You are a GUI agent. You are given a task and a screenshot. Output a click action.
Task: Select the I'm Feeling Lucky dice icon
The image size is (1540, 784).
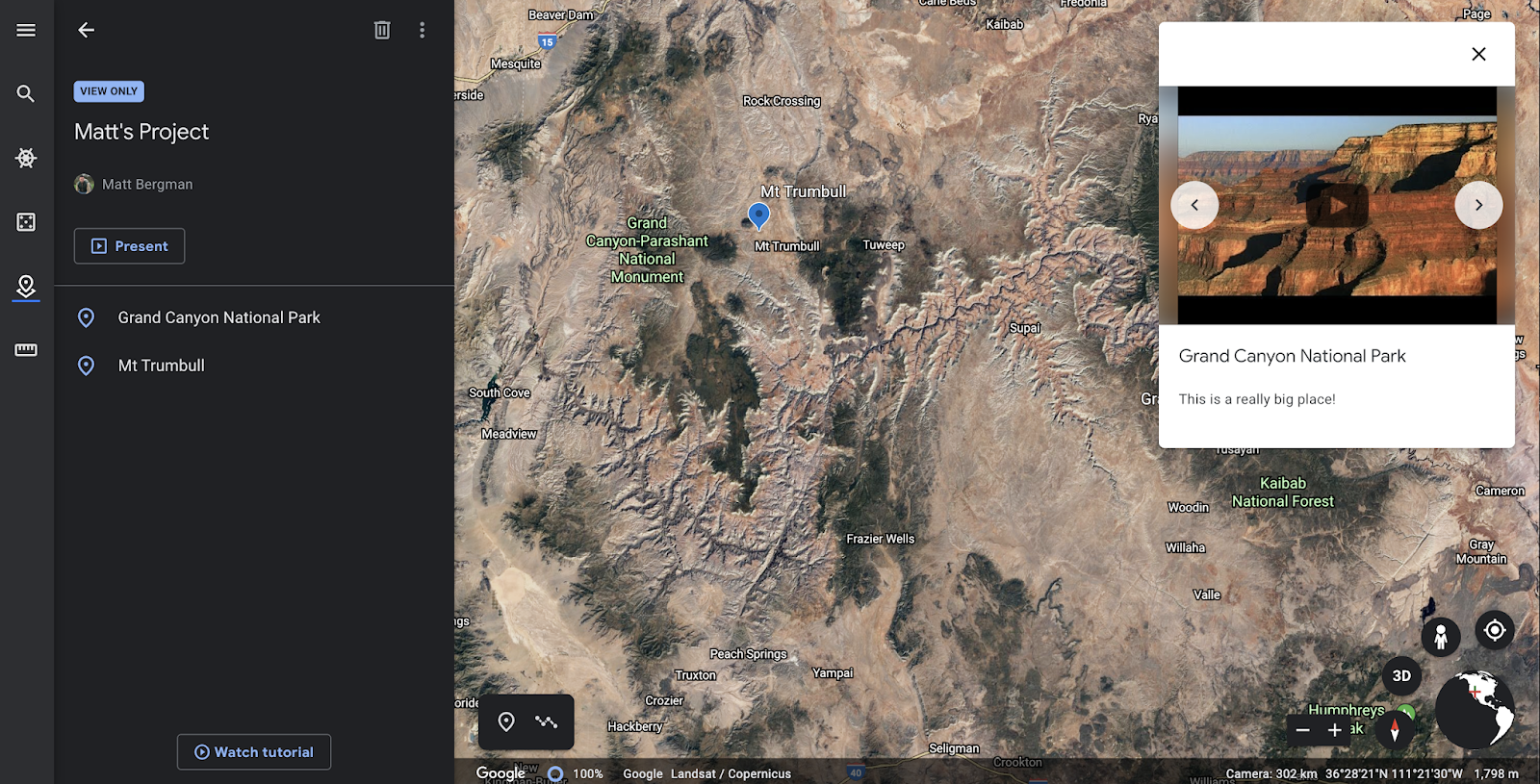coord(26,222)
